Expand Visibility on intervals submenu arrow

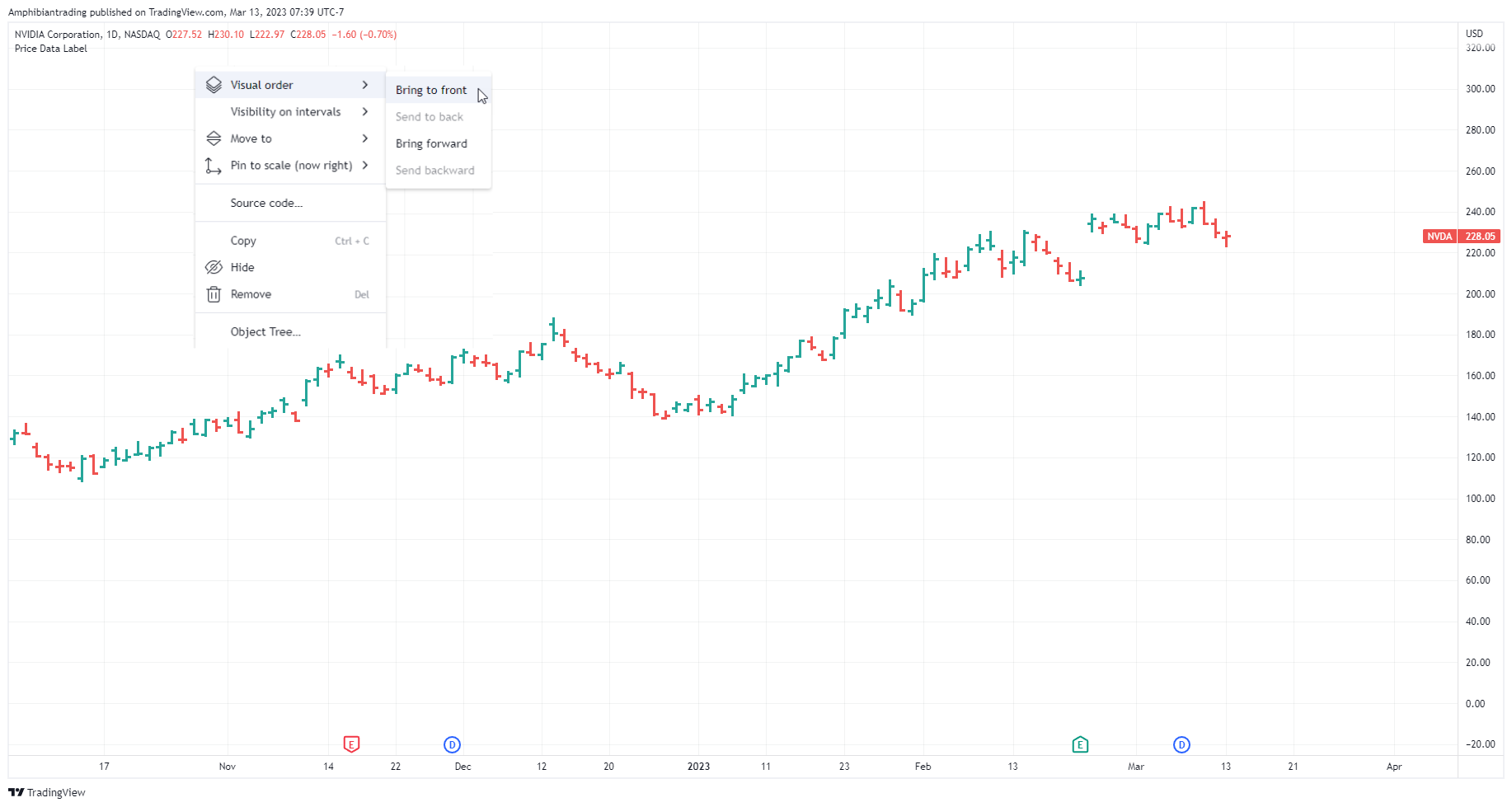click(x=365, y=111)
